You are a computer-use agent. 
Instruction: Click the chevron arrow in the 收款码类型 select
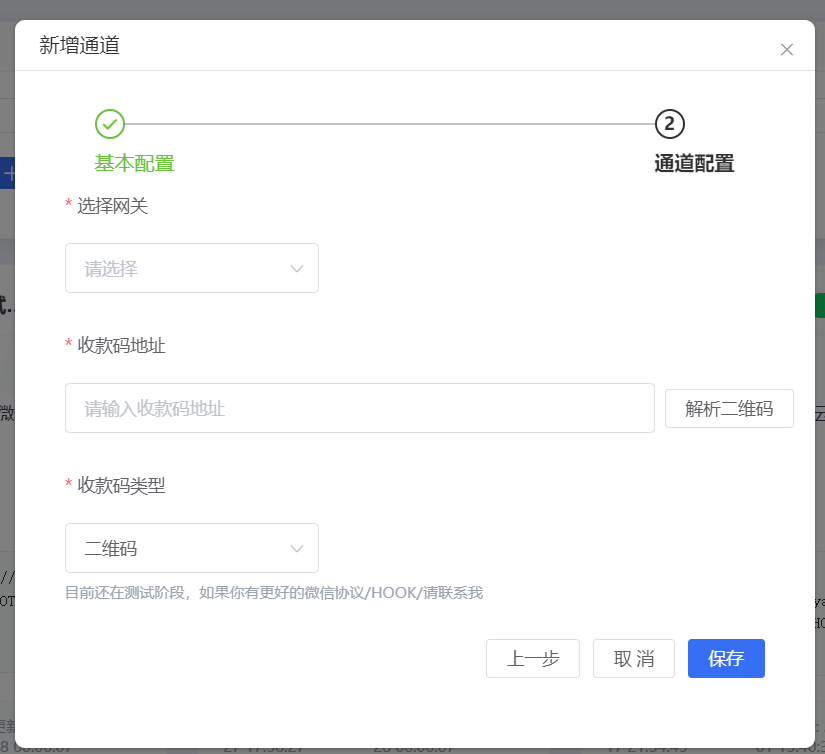pos(297,548)
